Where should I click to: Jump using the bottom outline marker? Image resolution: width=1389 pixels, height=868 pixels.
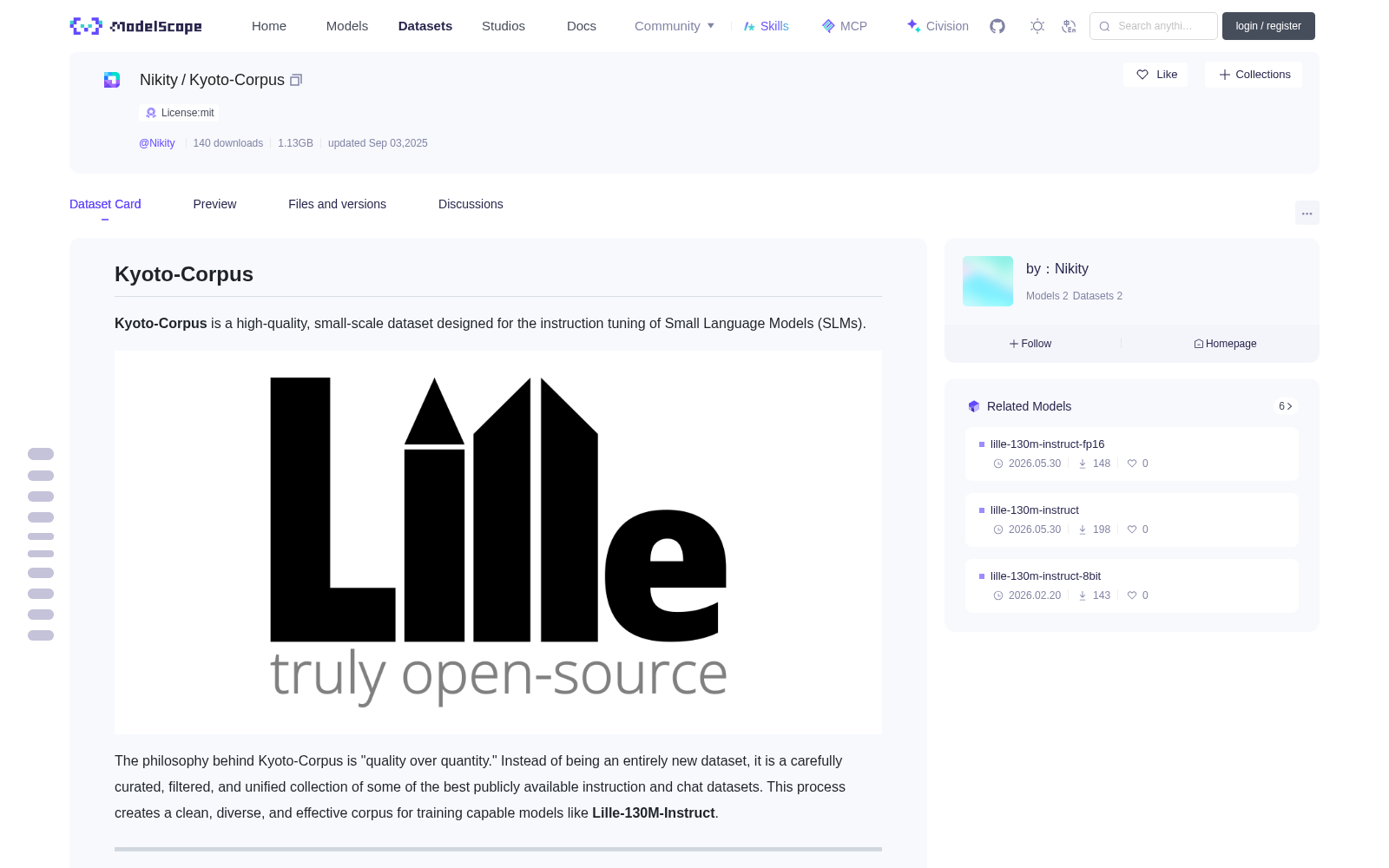(x=41, y=635)
